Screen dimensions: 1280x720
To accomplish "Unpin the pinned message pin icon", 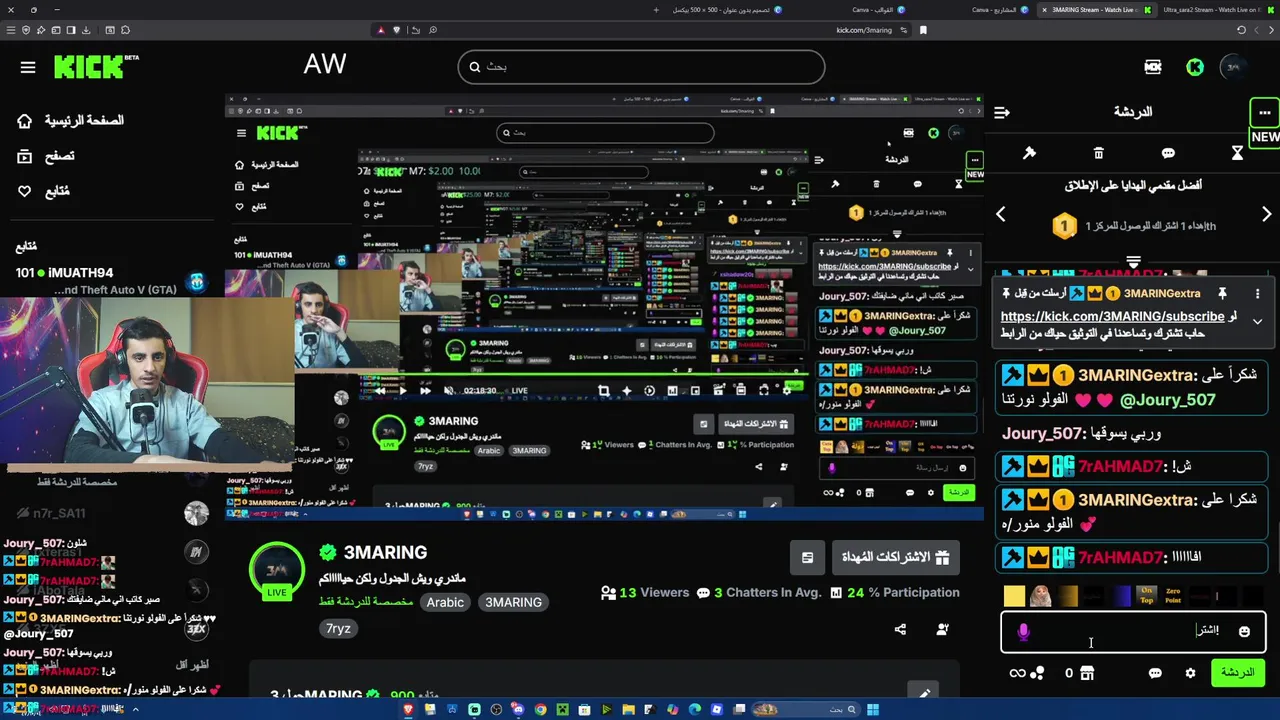I will 1221,293.
